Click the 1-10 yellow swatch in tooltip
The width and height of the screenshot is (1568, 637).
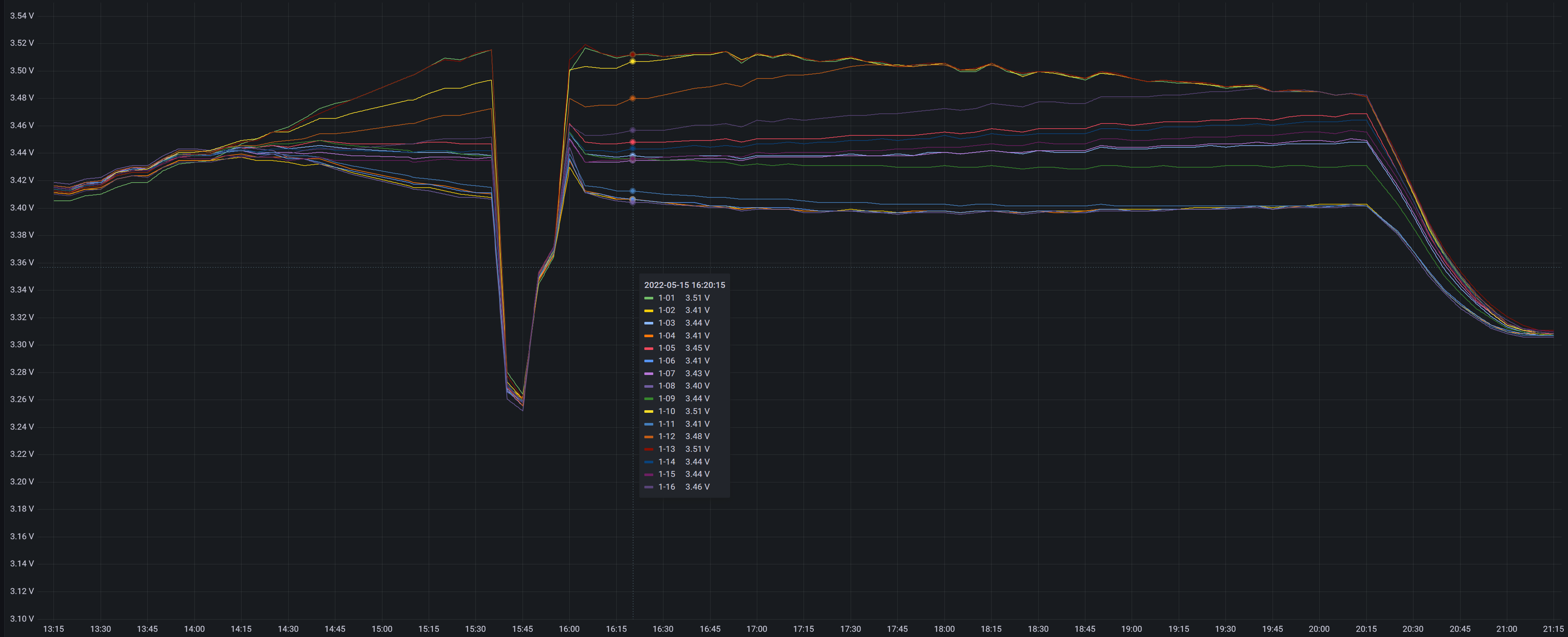(648, 412)
